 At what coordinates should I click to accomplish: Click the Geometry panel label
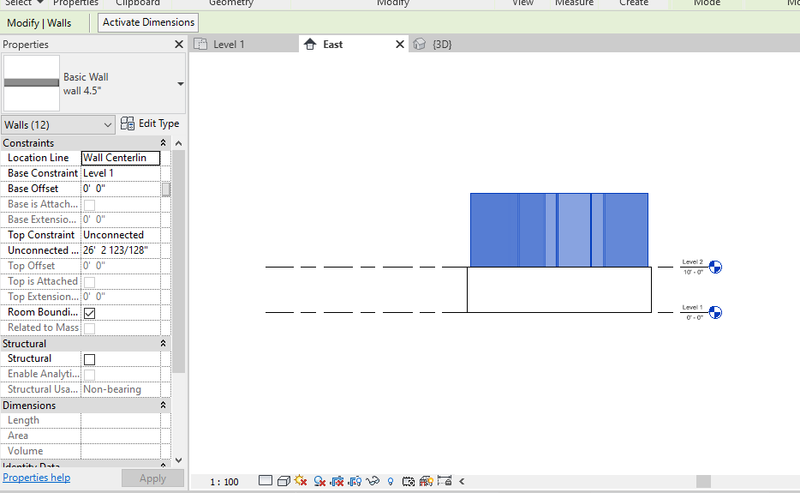click(231, 3)
